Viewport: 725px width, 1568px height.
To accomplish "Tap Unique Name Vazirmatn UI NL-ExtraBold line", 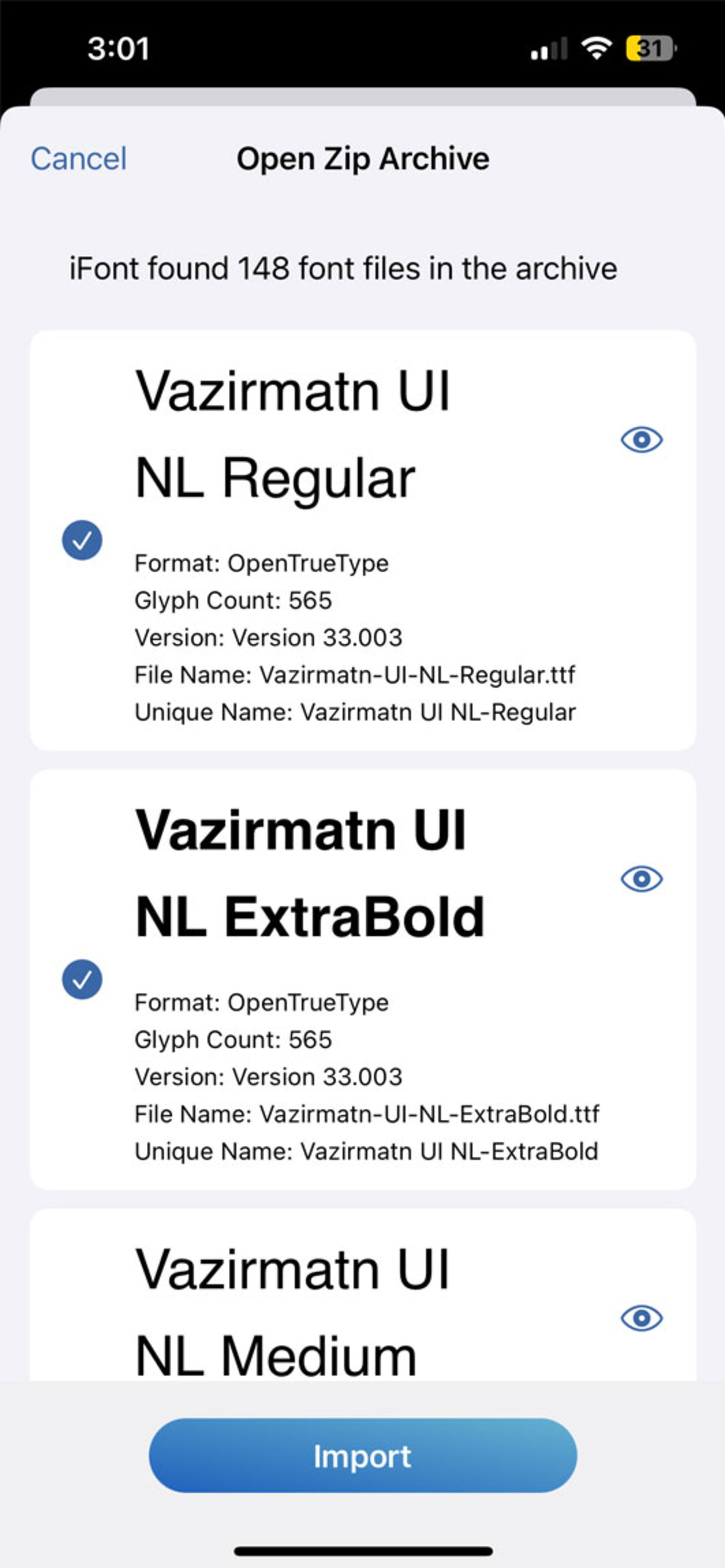I will point(366,1152).
